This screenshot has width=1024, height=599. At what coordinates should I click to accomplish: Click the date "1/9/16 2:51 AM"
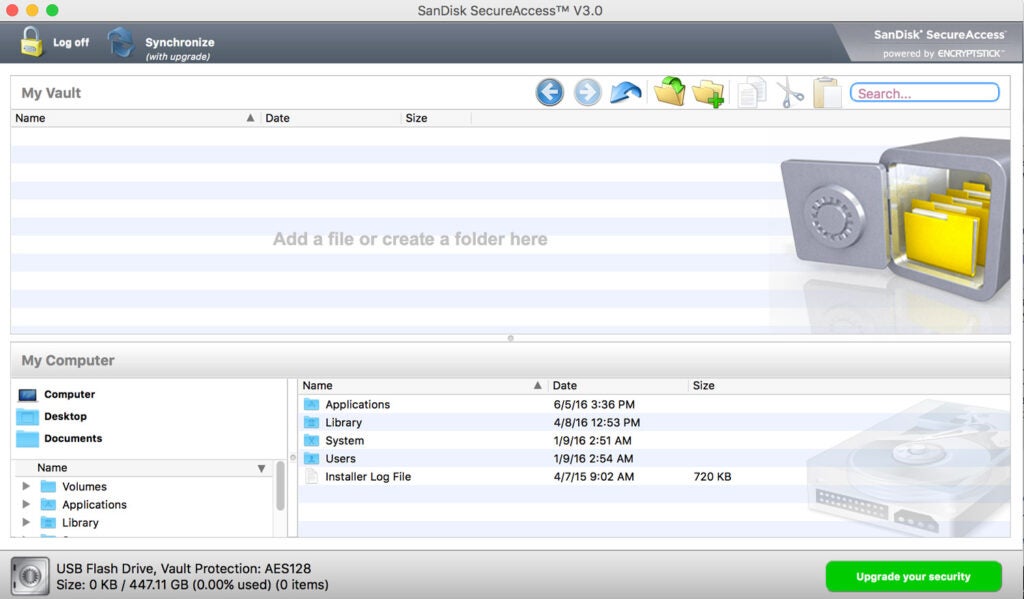point(592,441)
